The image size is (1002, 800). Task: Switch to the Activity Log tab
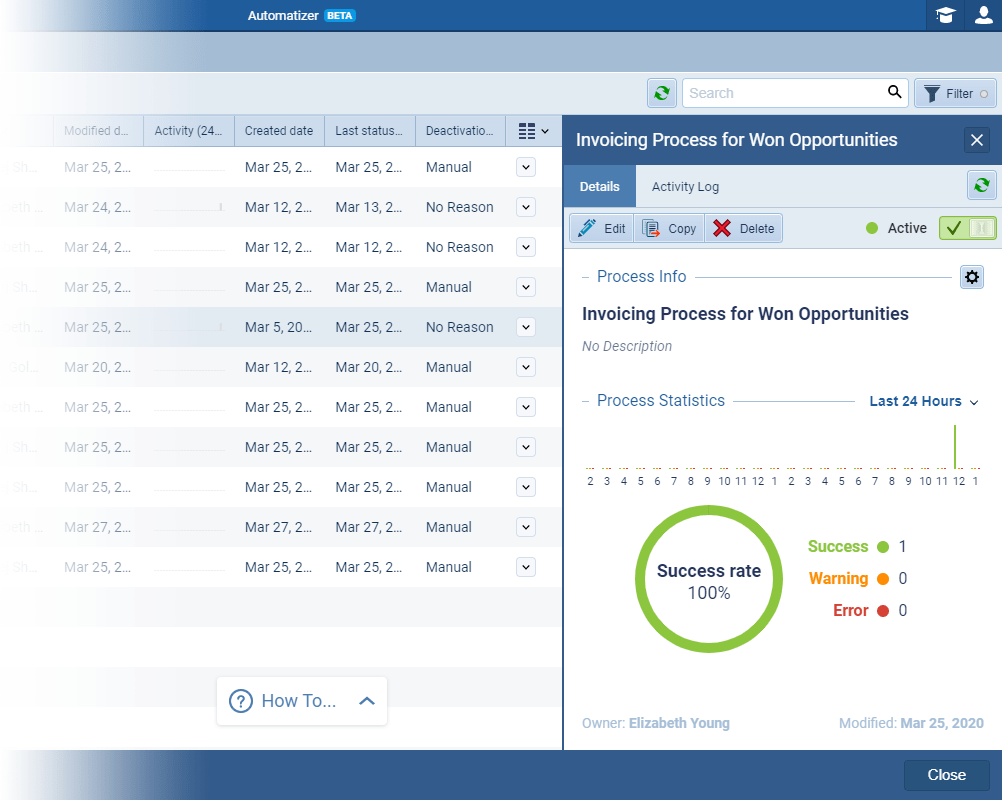tap(685, 186)
